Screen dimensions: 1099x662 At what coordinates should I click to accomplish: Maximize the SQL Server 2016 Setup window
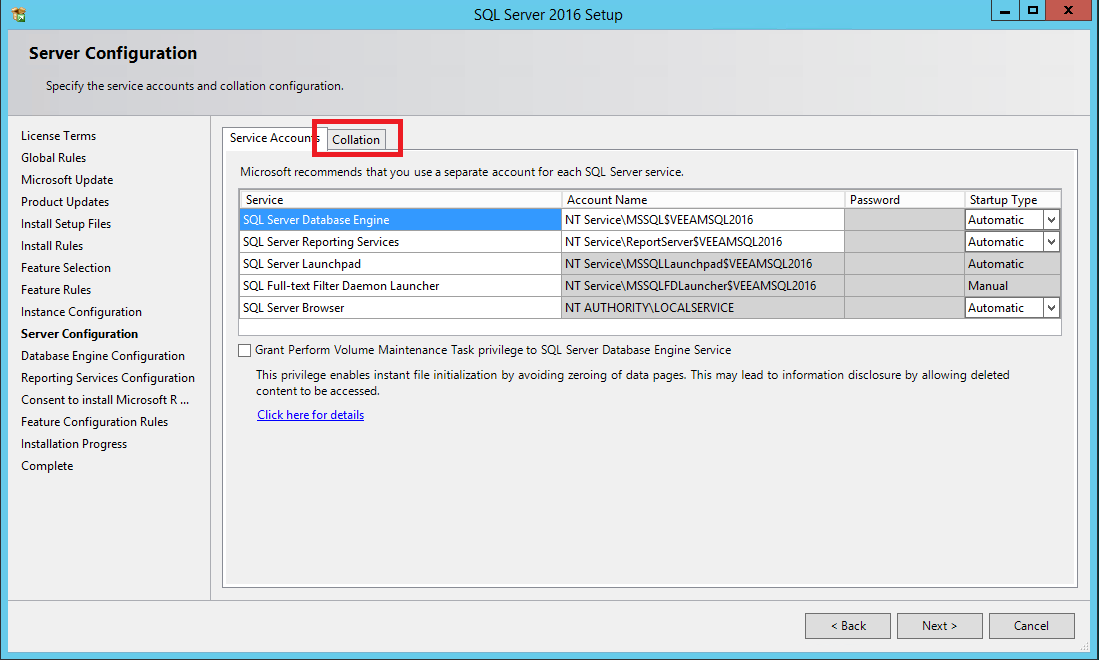[x=1032, y=11]
